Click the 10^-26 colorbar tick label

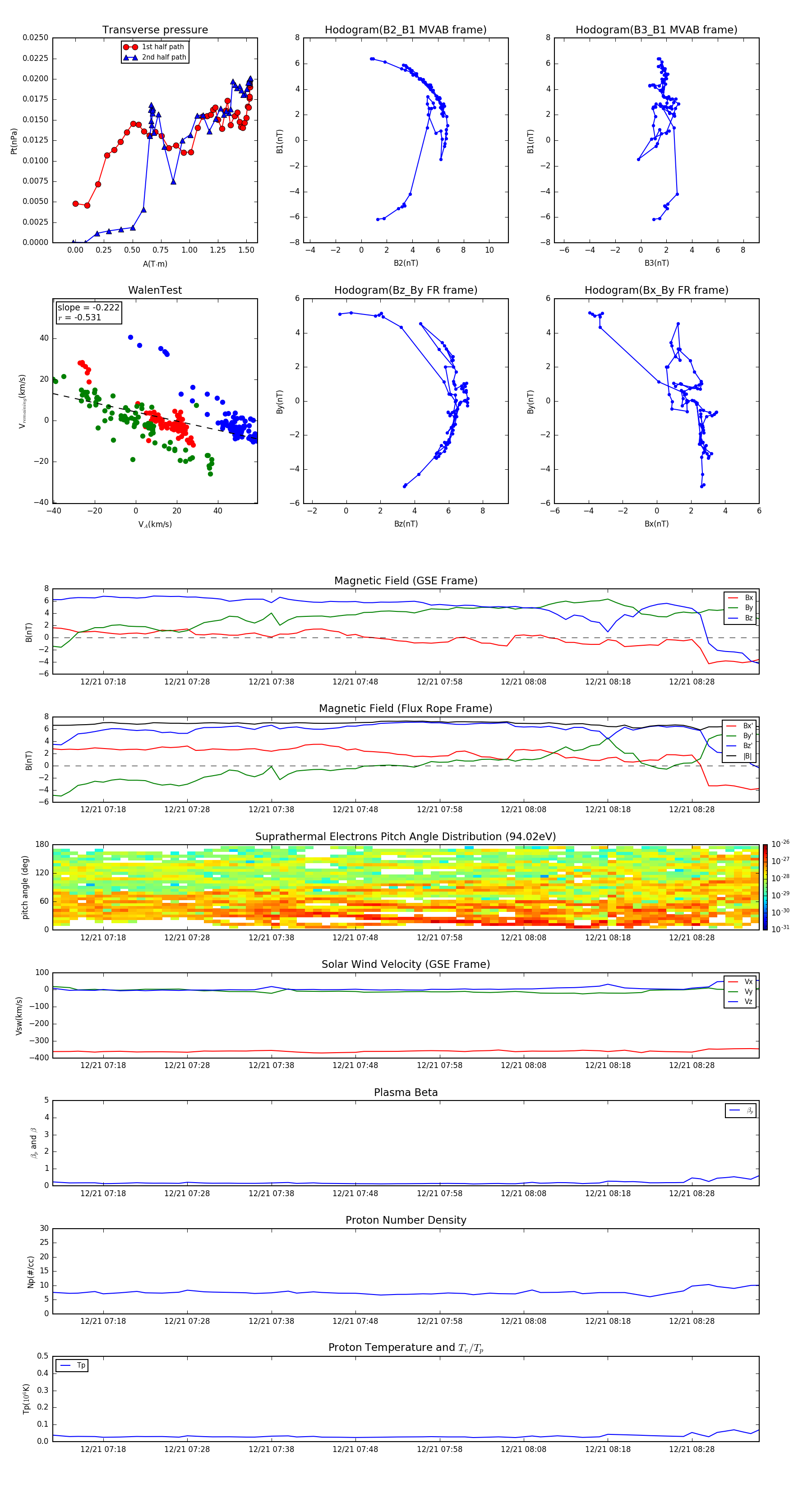tap(780, 844)
